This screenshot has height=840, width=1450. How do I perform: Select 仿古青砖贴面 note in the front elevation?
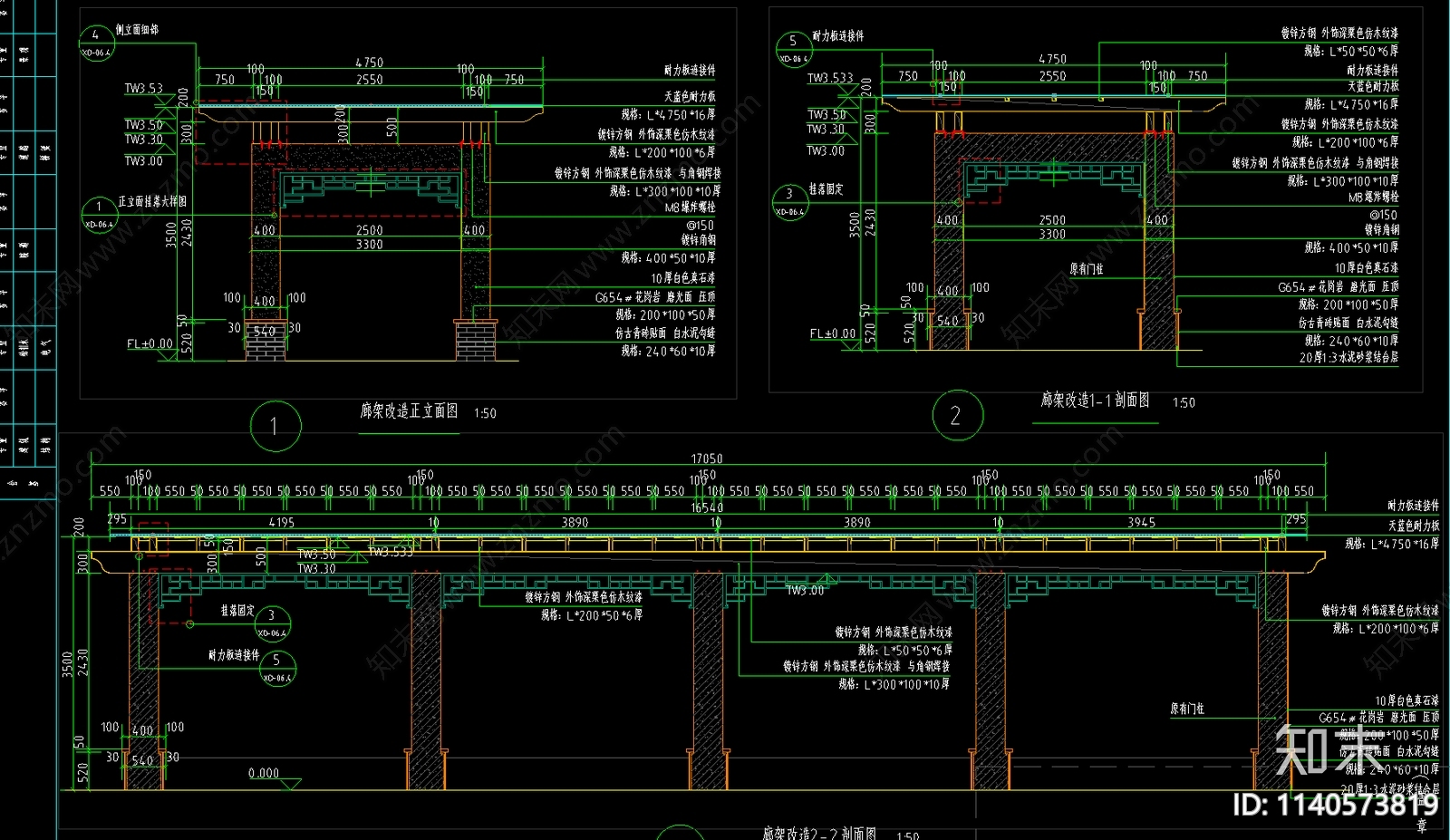tap(665, 333)
